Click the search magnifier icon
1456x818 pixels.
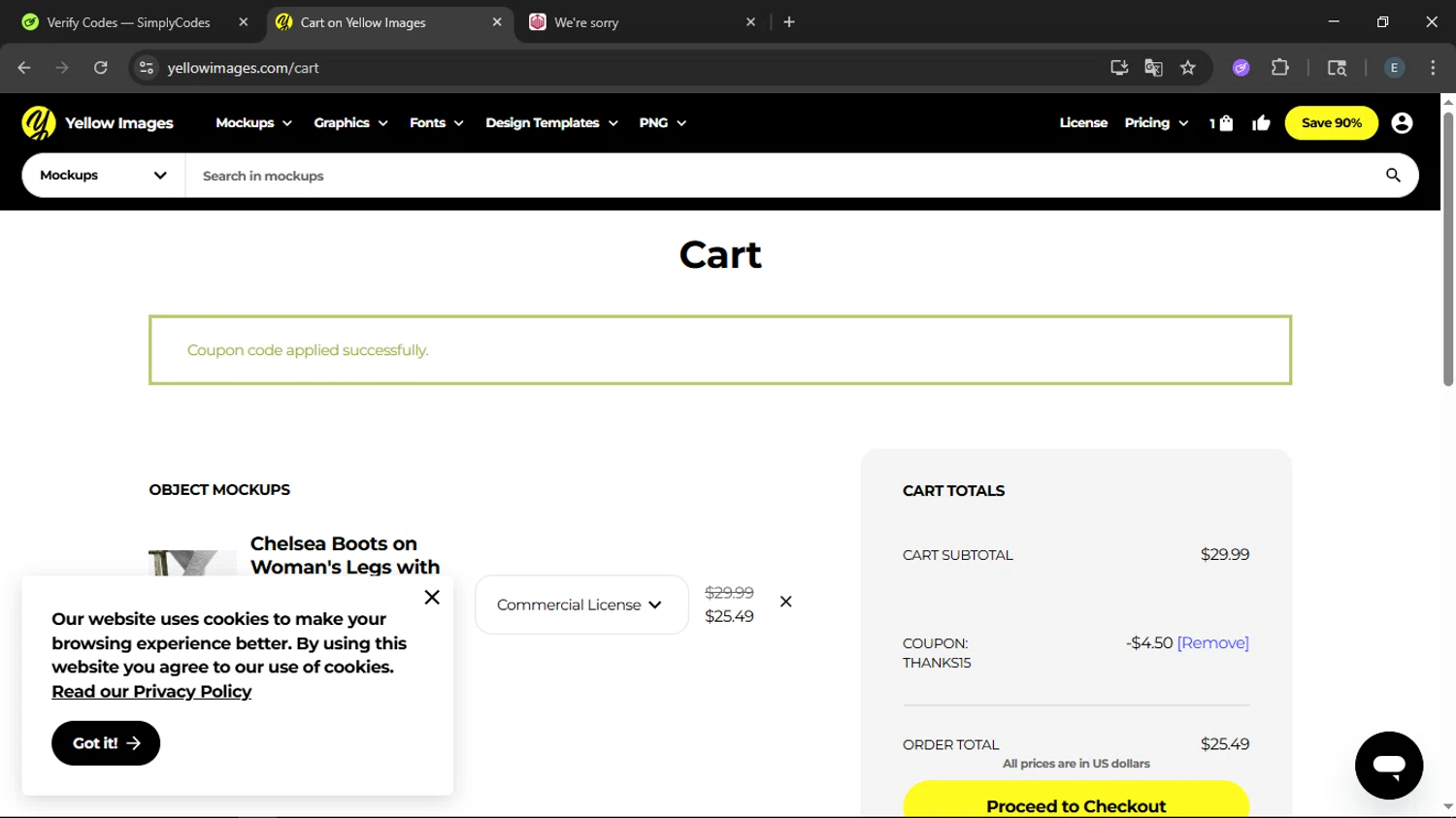[x=1393, y=176]
